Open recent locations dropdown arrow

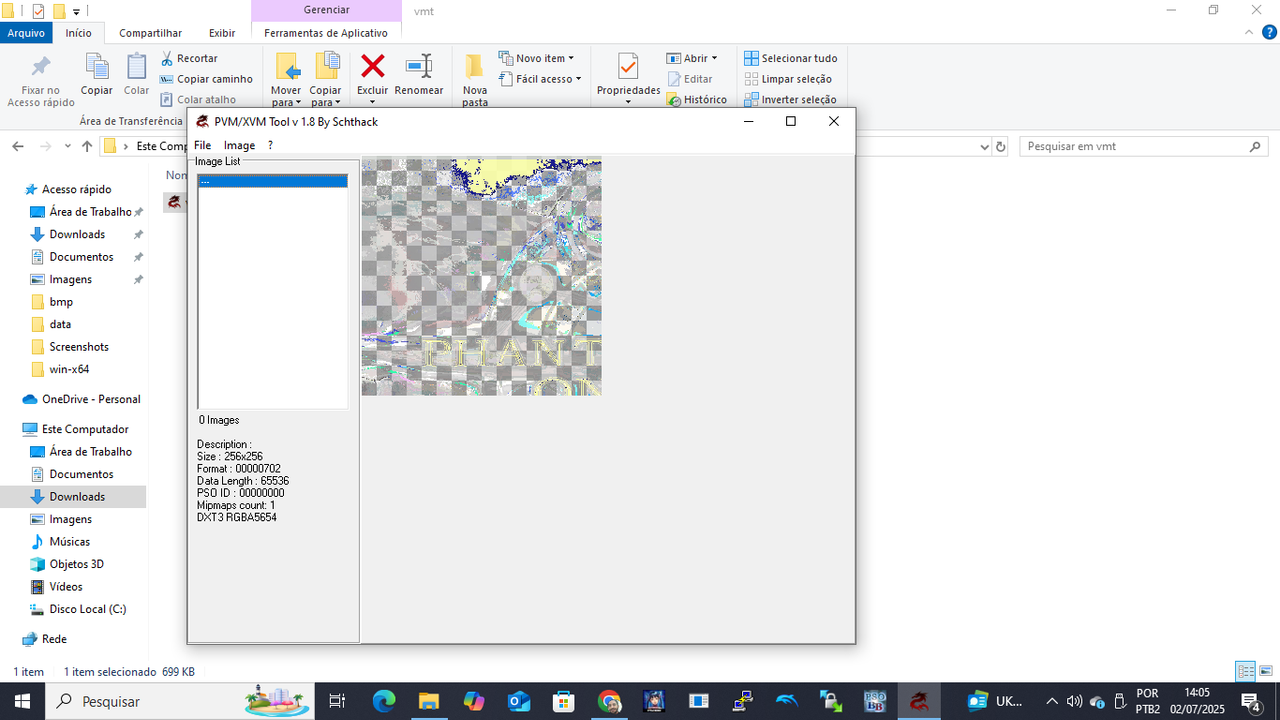click(68, 146)
